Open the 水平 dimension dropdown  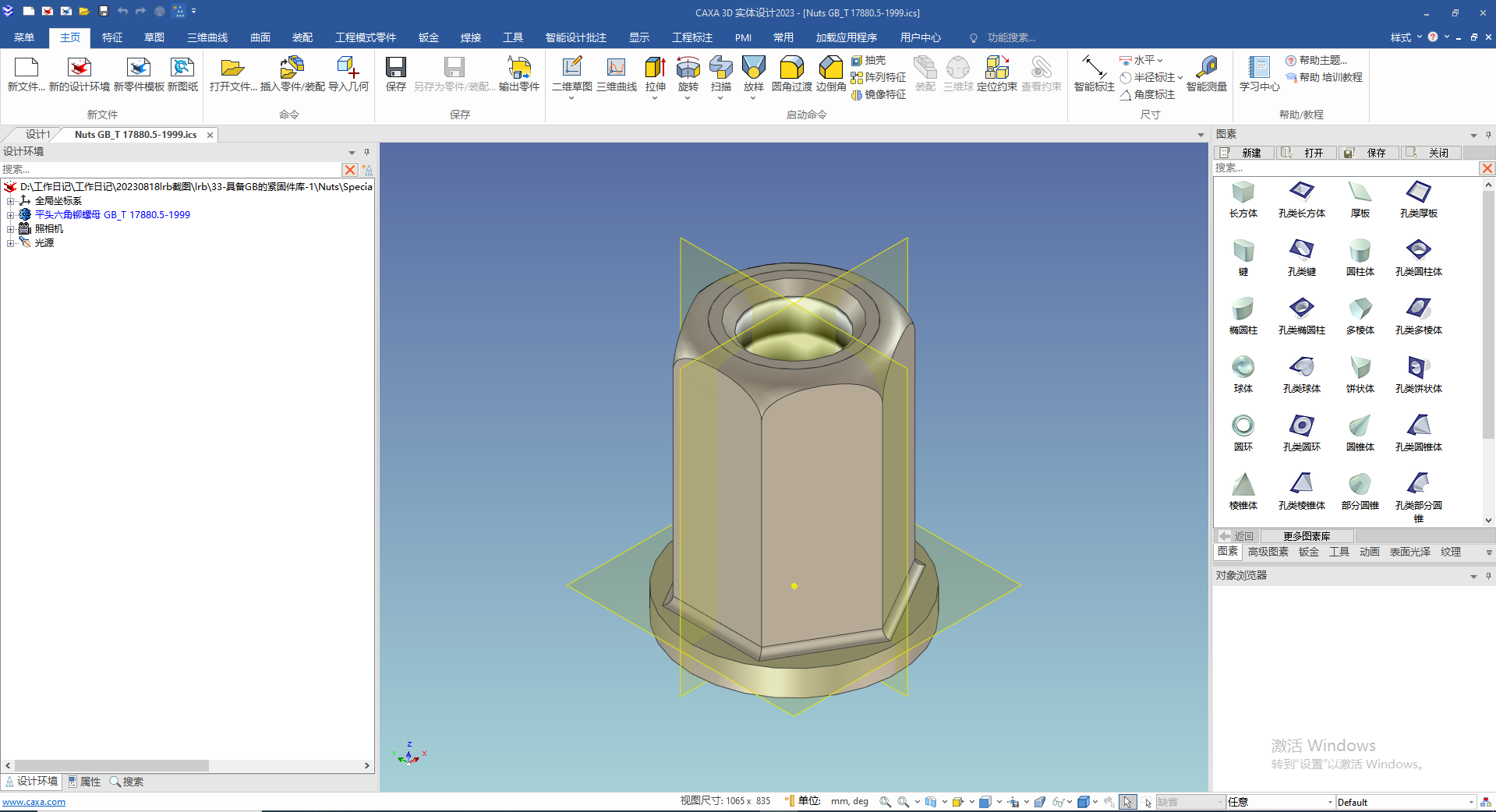click(x=1160, y=61)
